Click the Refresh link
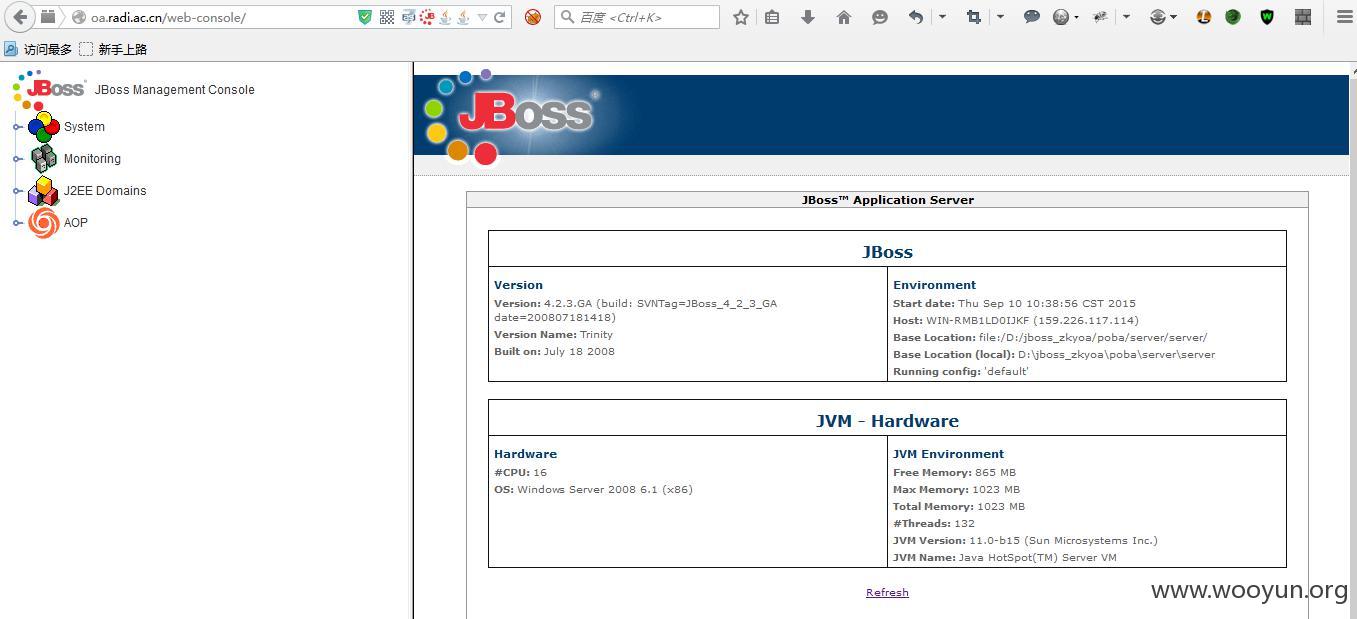Viewport: 1357px width, 619px height. coord(887,592)
